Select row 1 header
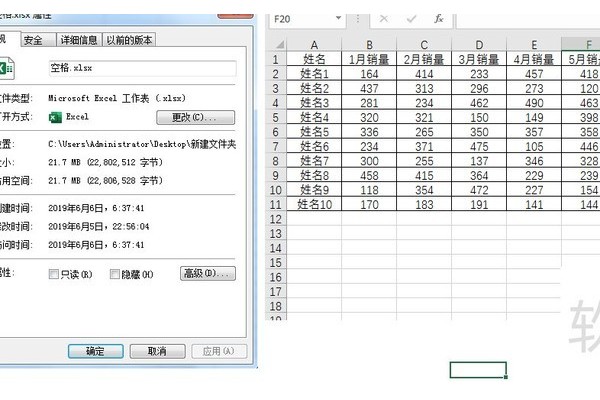The width and height of the screenshot is (600, 400). coord(276,59)
